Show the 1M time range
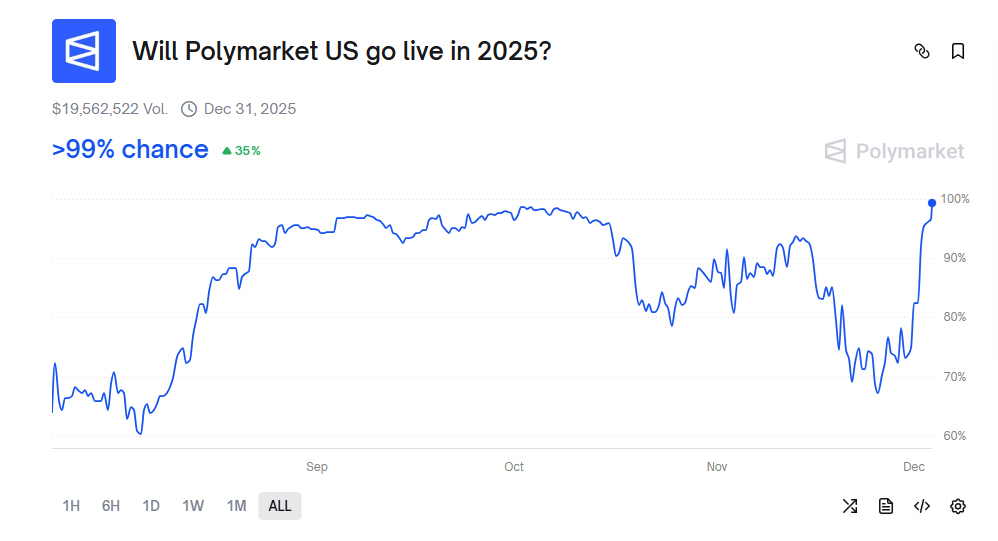This screenshot has height=541, width=998. pos(236,506)
